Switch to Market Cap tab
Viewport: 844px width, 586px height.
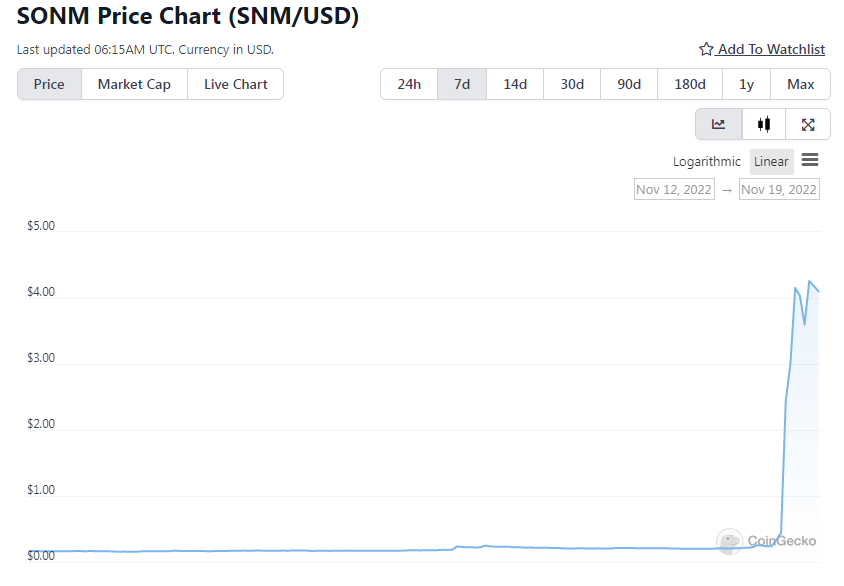[x=134, y=84]
